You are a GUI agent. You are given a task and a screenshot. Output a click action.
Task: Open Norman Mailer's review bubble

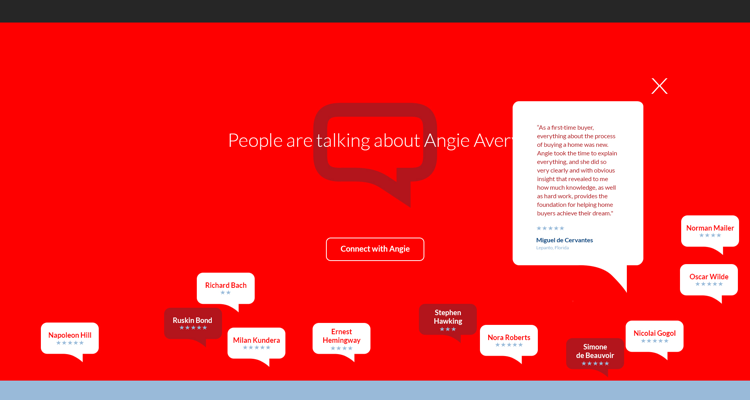click(710, 230)
